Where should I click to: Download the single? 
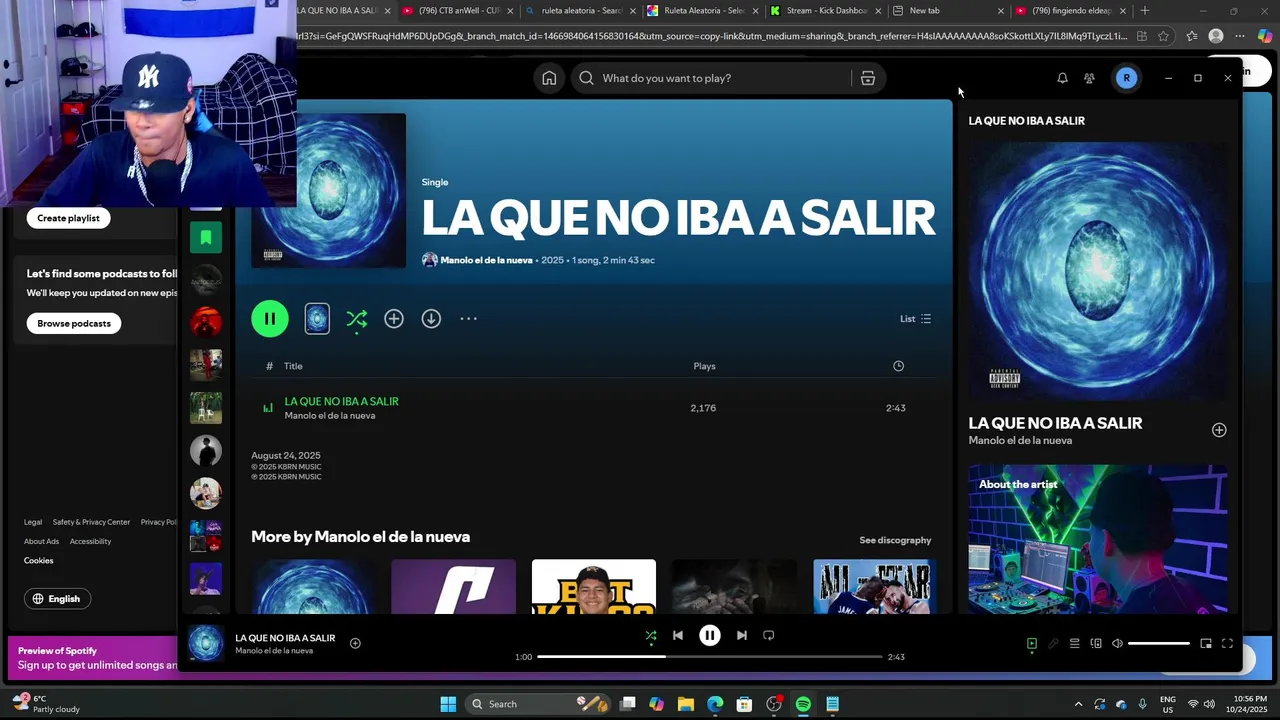(431, 319)
